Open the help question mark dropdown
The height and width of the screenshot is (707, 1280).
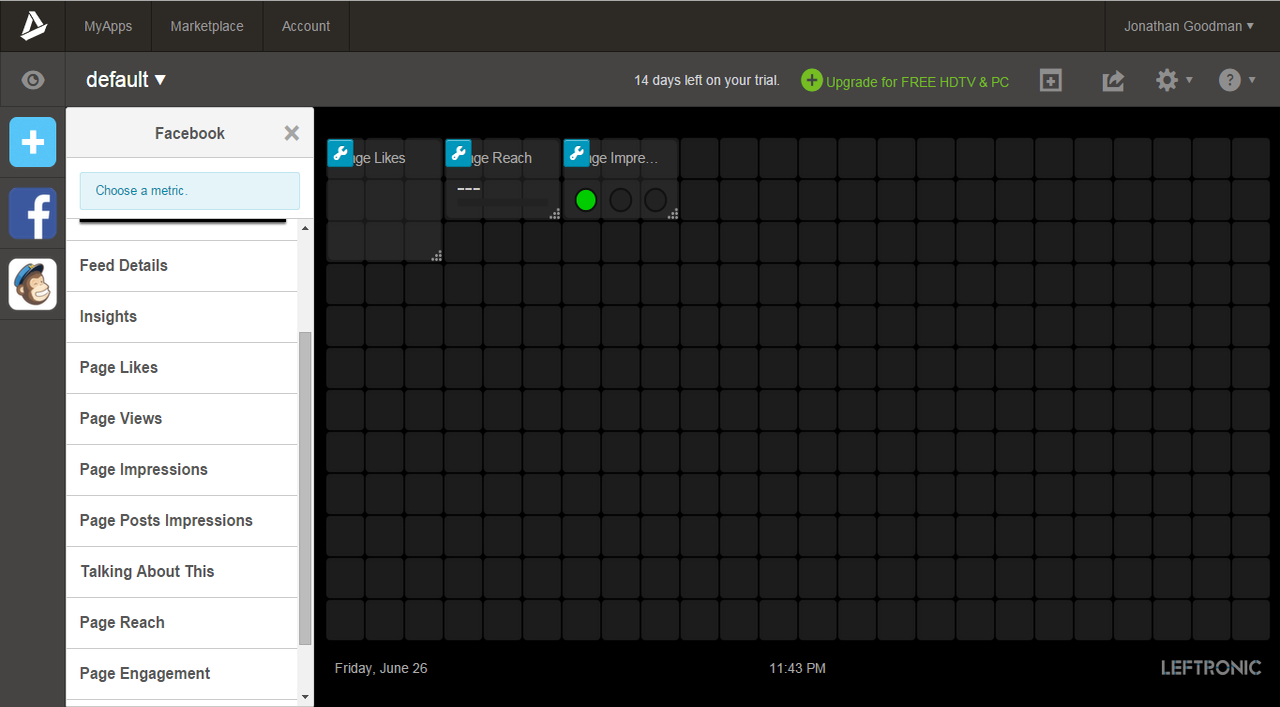click(1237, 80)
